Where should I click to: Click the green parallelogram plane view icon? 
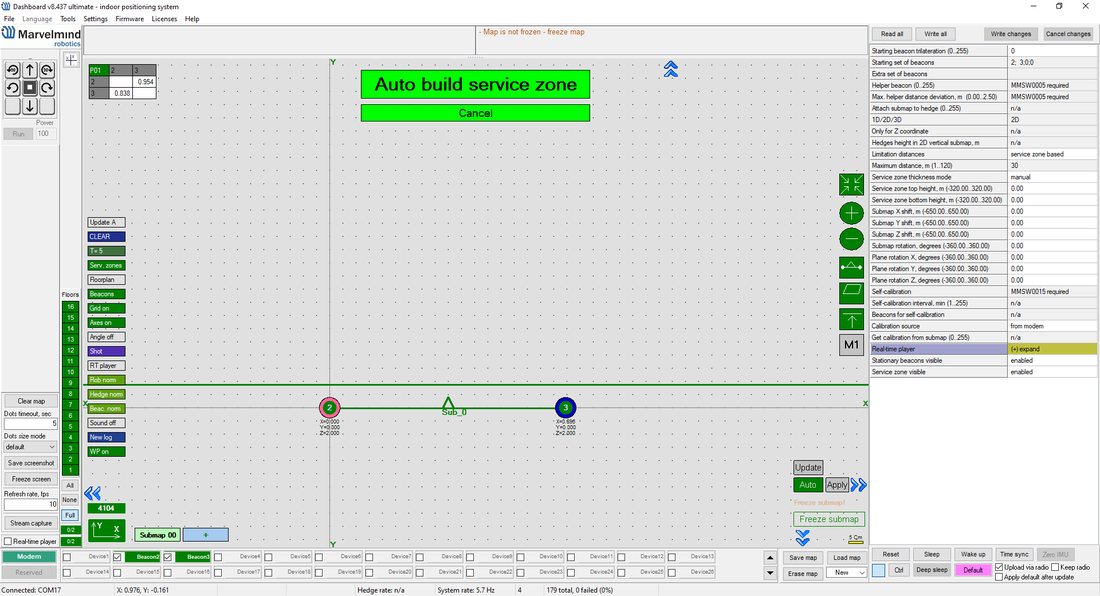coord(852,291)
